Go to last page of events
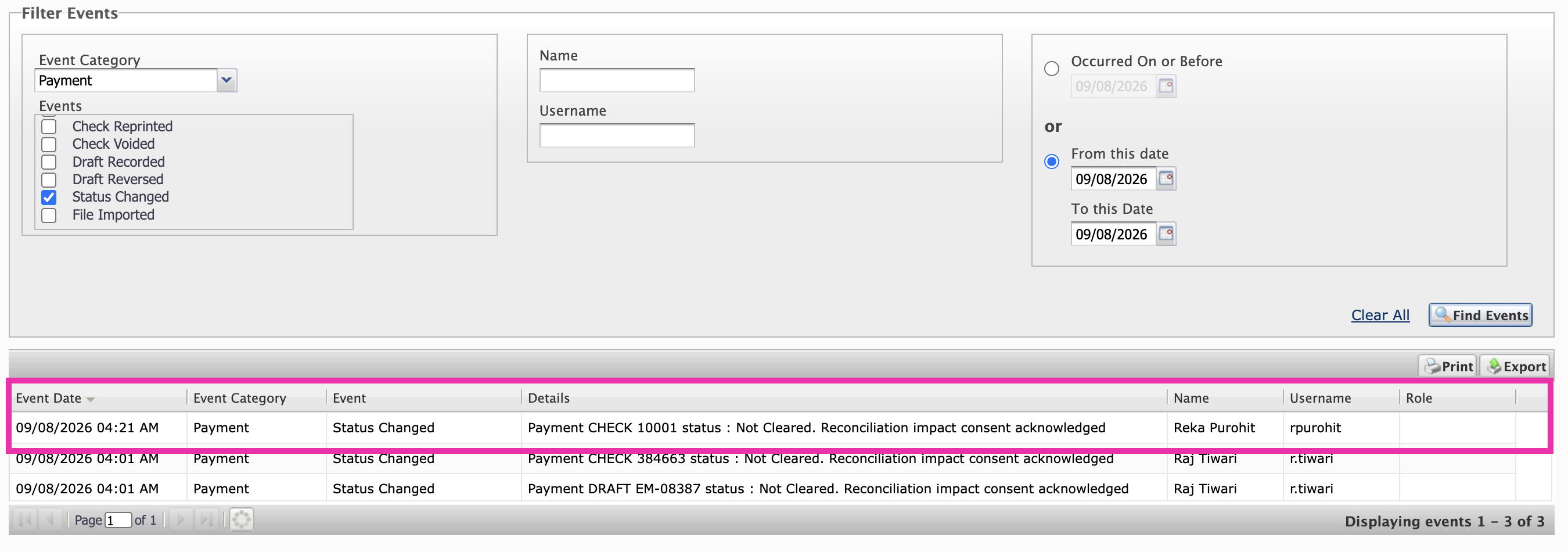The width and height of the screenshot is (1568, 552). [206, 519]
